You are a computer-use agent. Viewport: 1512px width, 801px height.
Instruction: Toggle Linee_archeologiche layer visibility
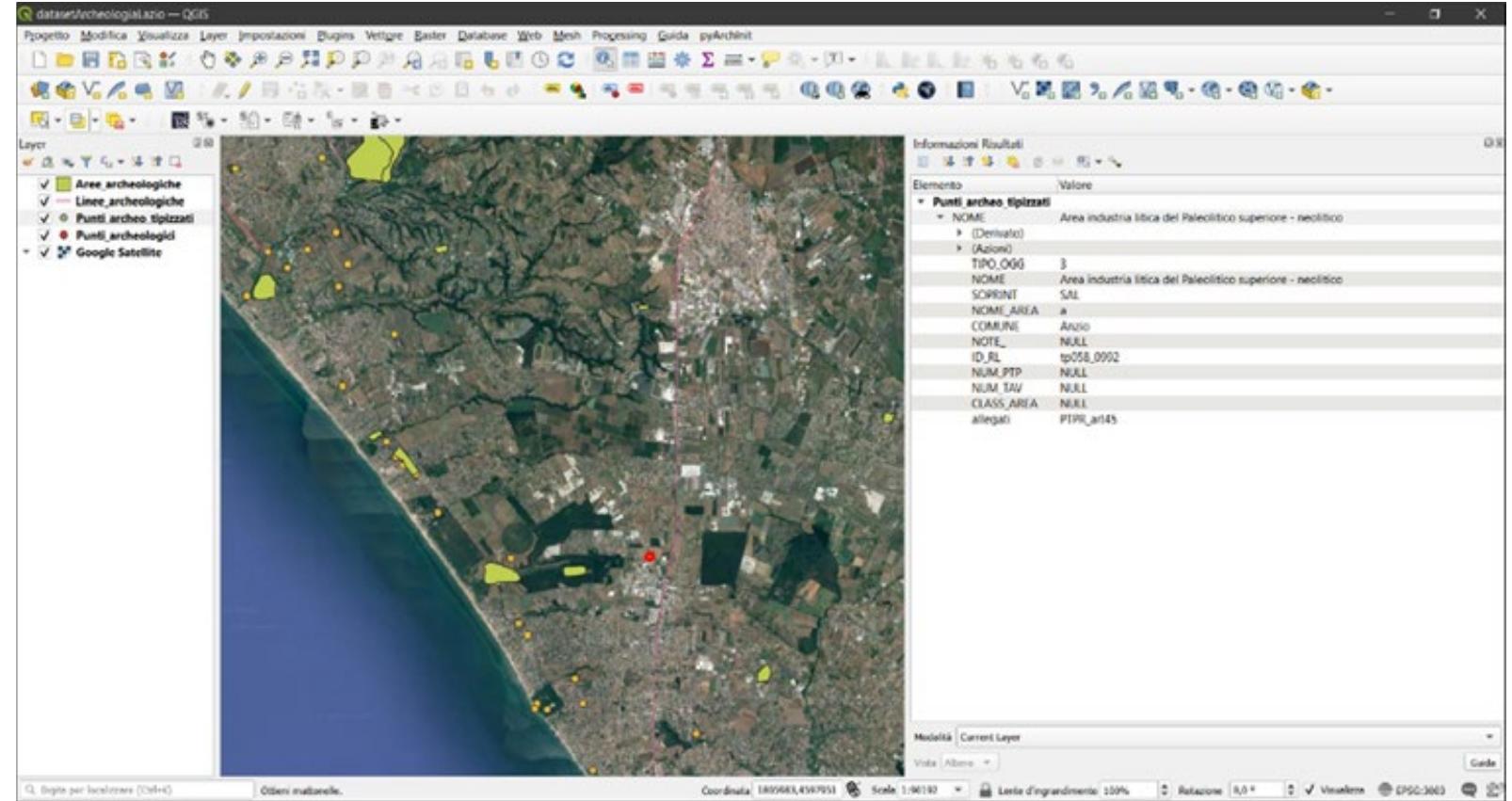tap(44, 201)
